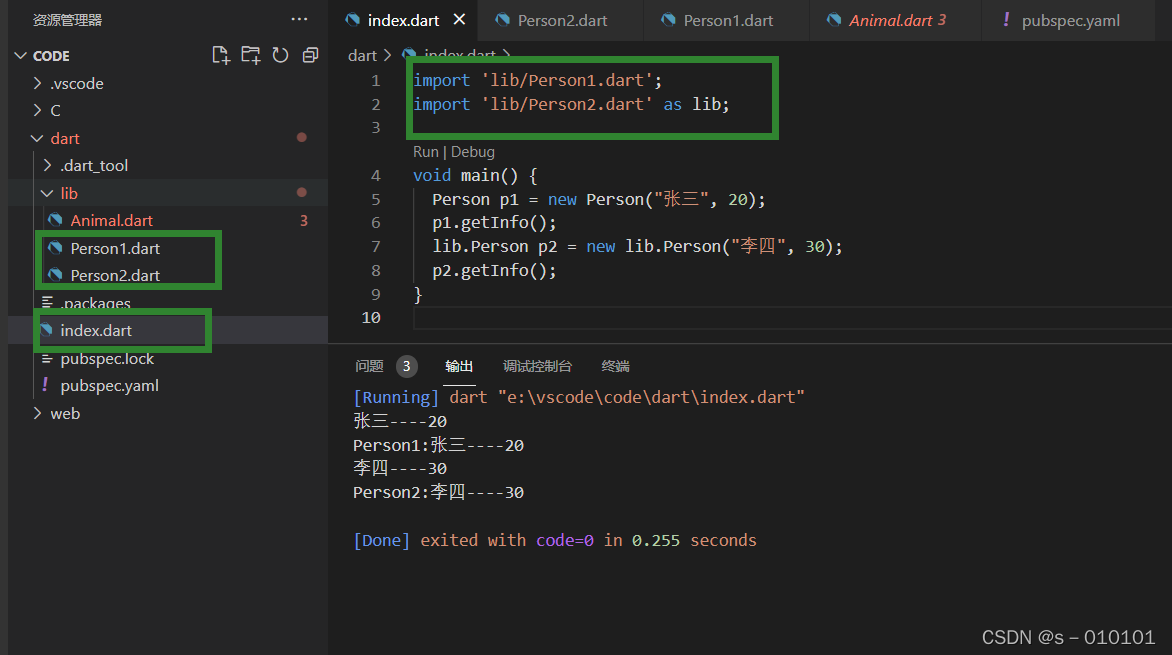Open the .packages file in the tree
This screenshot has height=655, width=1172.
96,303
